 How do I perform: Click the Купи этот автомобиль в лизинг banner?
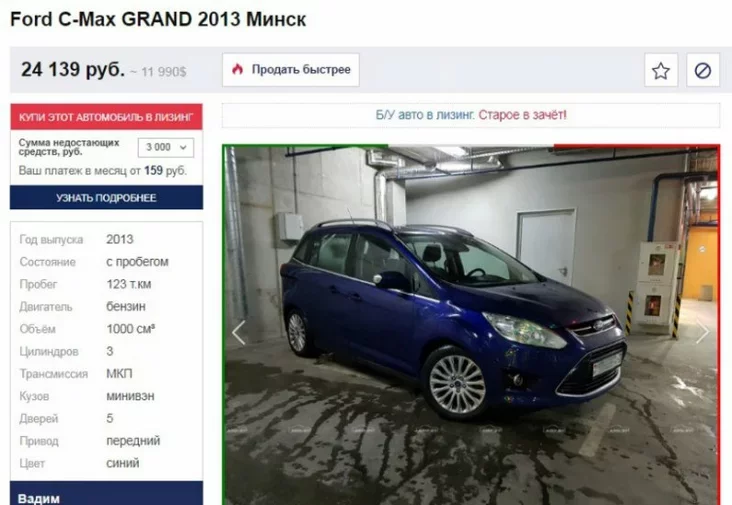pyautogui.click(x=106, y=117)
